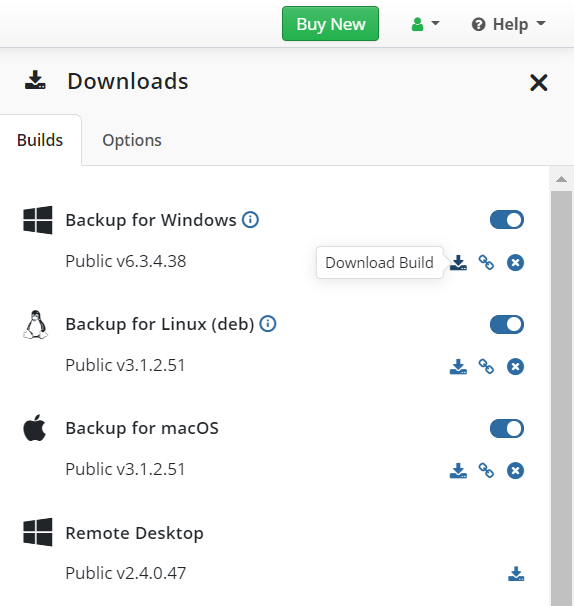Screen dimensions: 574x606
Task: Click the scrollbar up arrow
Action: point(561,179)
